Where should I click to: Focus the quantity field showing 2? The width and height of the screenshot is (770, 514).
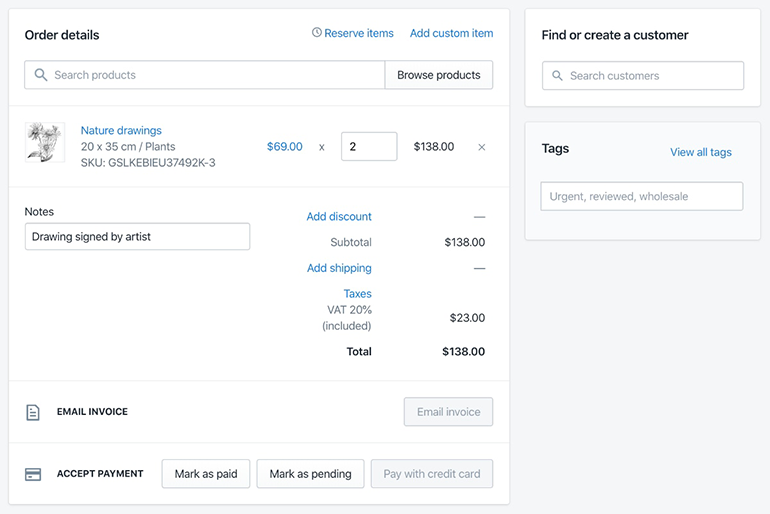click(369, 146)
